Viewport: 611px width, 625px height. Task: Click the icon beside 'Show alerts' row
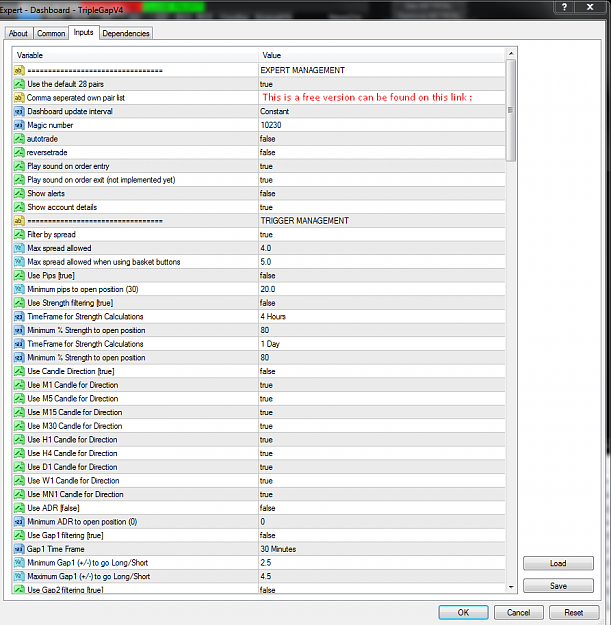[x=19, y=193]
